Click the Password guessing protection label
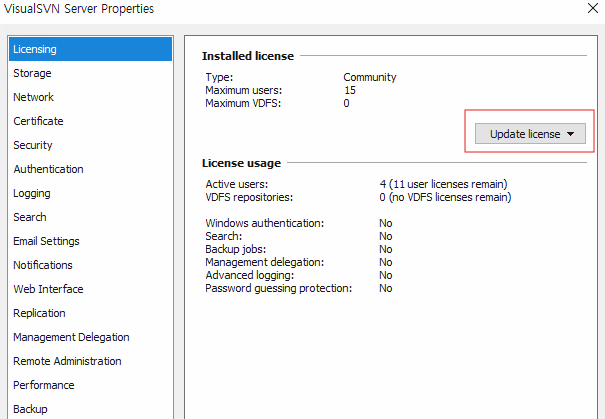Image resolution: width=605 pixels, height=419 pixels. (279, 288)
